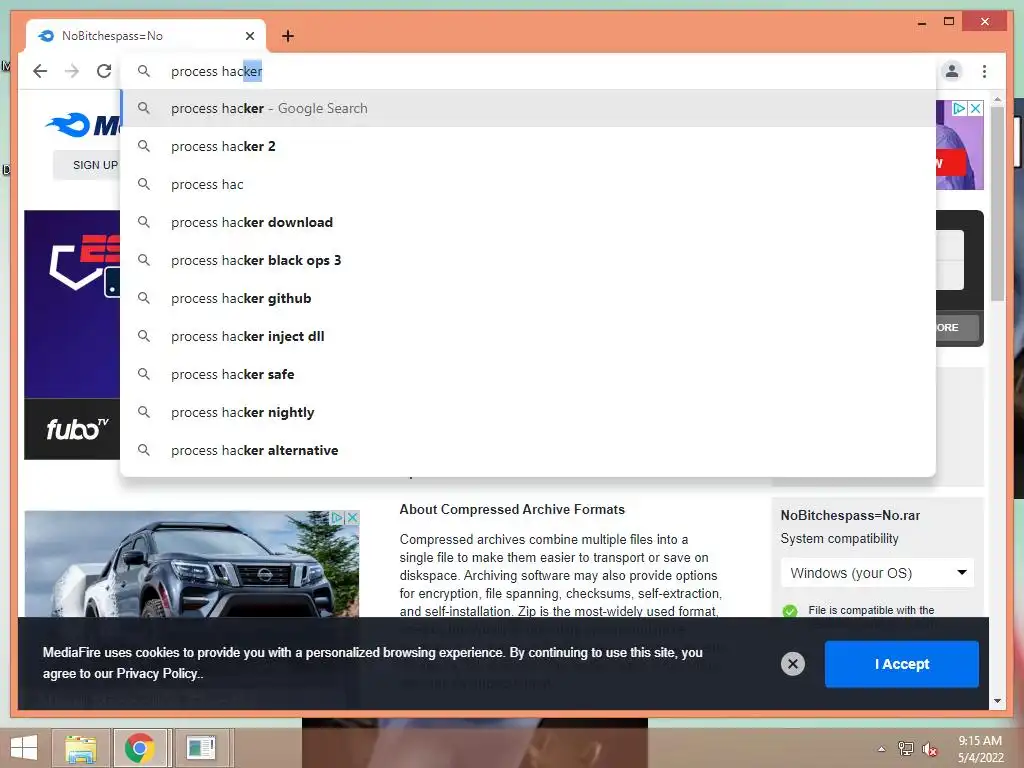The width and height of the screenshot is (1024, 768).
Task: Click the address bar search field
Action: [528, 71]
